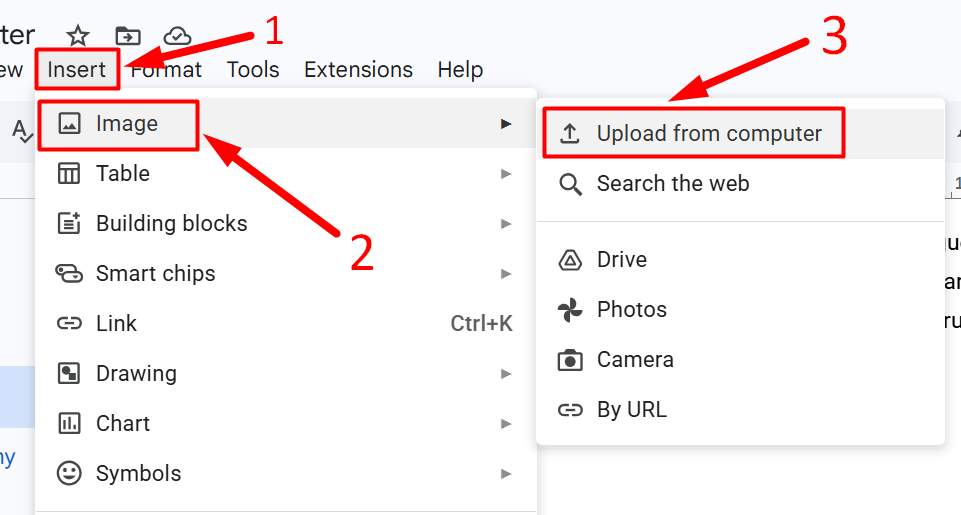Select Search the web option

tap(672, 184)
